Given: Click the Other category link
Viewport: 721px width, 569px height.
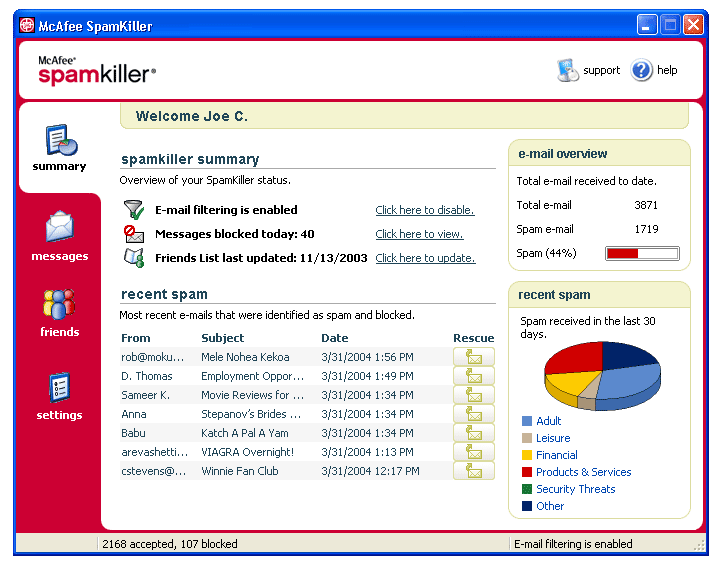Looking at the screenshot, I should pyautogui.click(x=550, y=506).
